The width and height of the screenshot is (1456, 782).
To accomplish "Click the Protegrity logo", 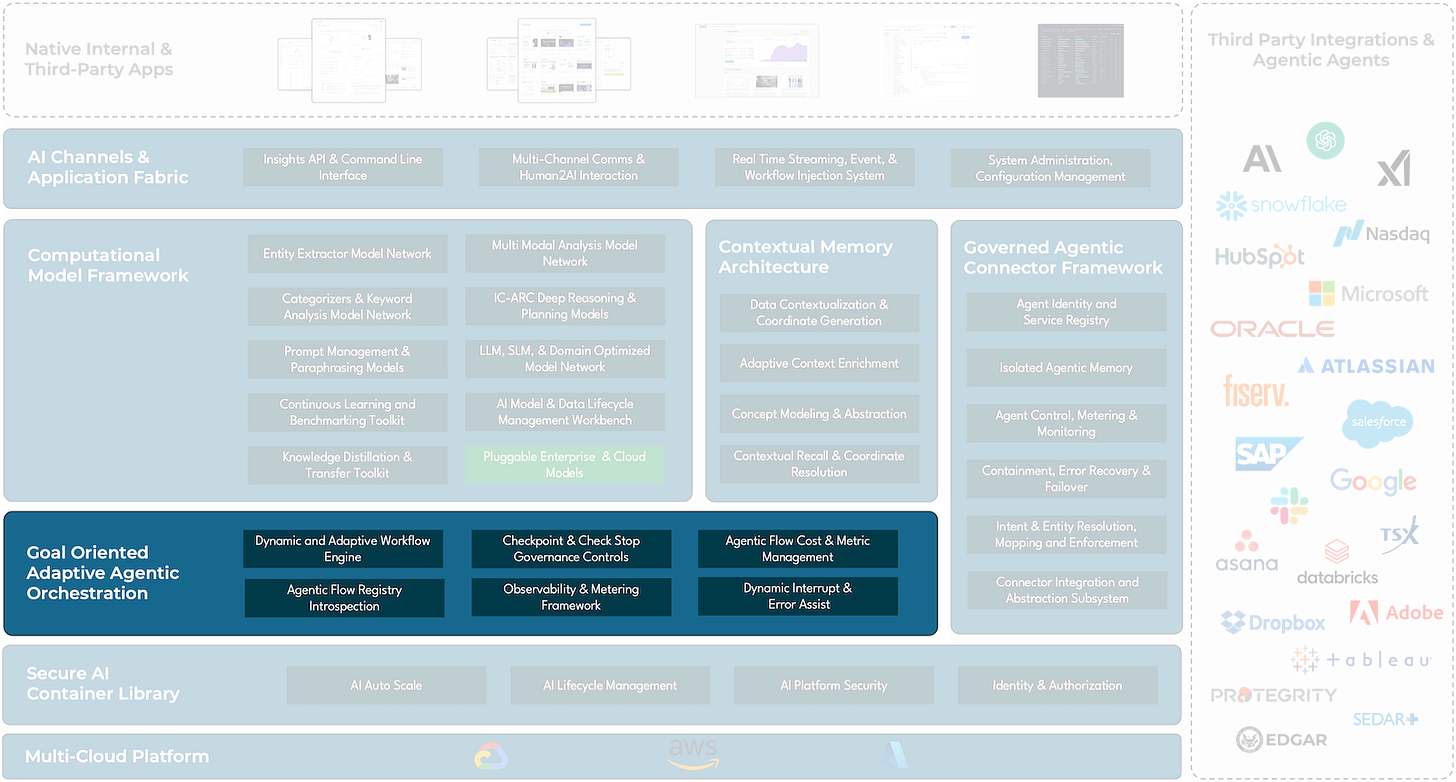I will pos(1273,695).
